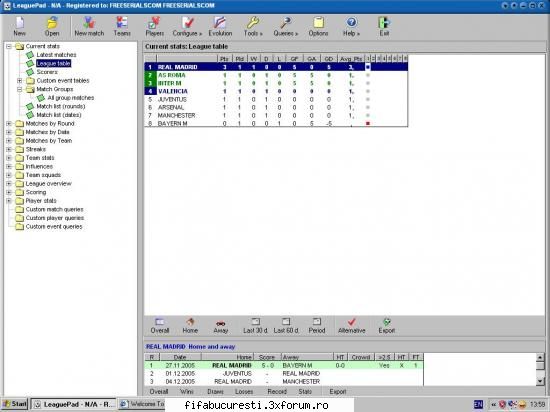Open the Queries toolbar menu
This screenshot has height=412, width=550.
pos(286,27)
